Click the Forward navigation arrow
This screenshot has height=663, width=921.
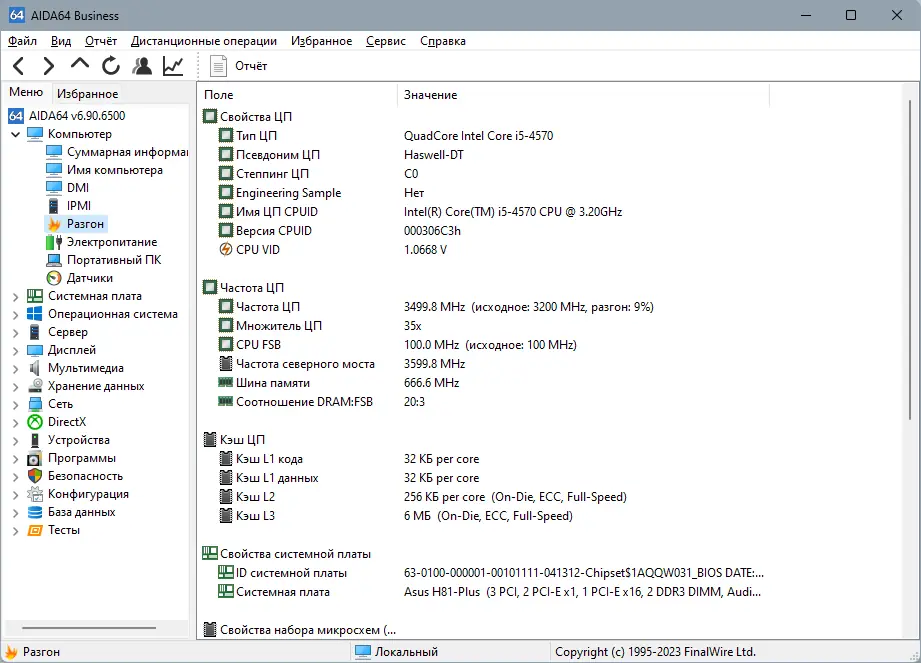[x=49, y=66]
